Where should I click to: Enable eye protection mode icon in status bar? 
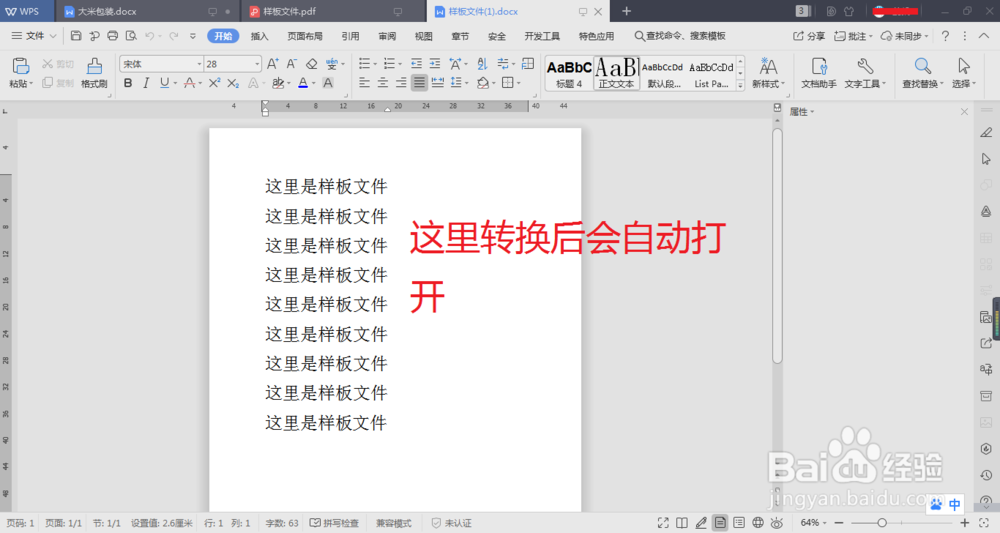click(x=776, y=523)
